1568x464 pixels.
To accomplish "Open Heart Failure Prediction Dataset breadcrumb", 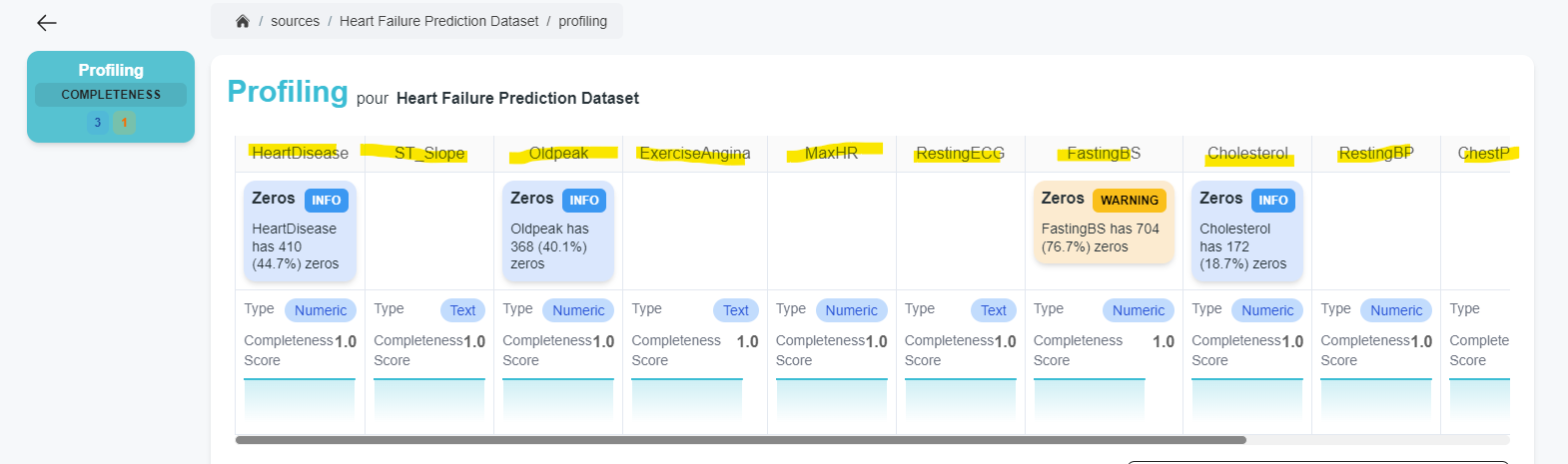I will pyautogui.click(x=438, y=21).
